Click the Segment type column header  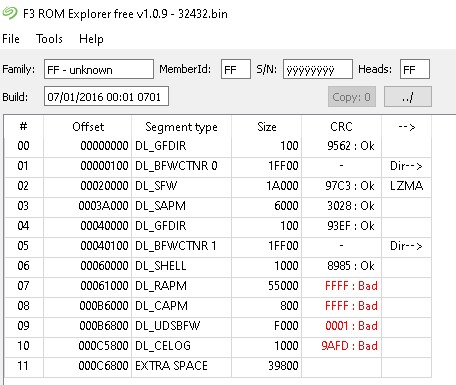181,127
